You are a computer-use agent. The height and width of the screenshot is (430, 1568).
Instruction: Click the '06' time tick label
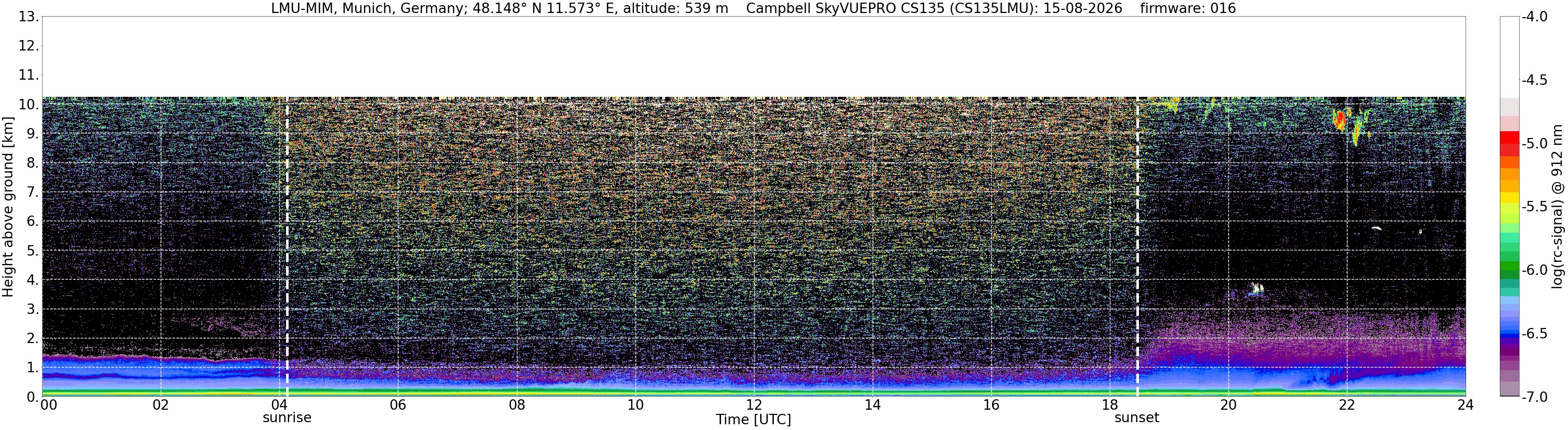pos(398,405)
